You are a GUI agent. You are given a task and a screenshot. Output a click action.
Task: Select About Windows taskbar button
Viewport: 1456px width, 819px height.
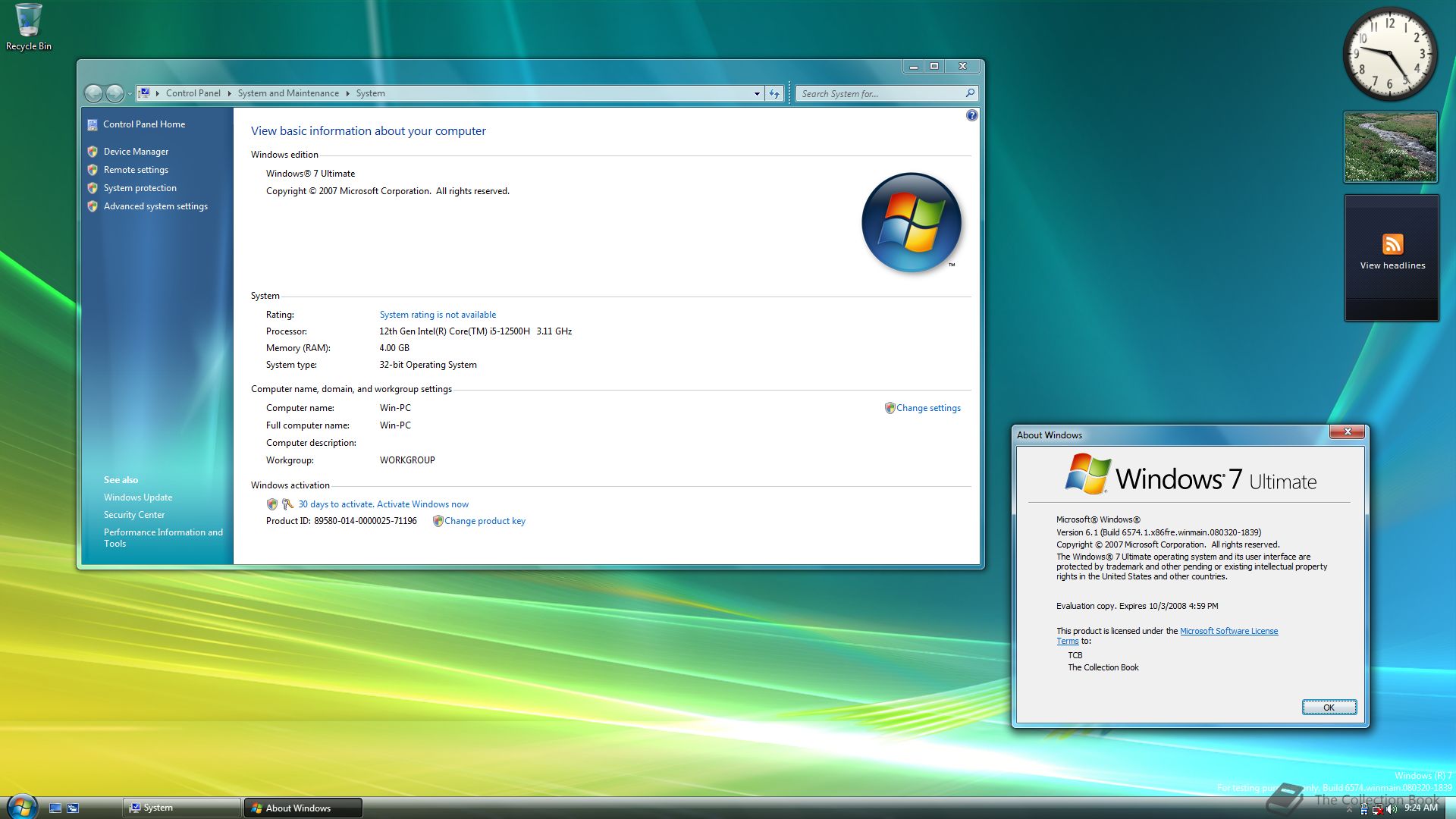pos(303,808)
